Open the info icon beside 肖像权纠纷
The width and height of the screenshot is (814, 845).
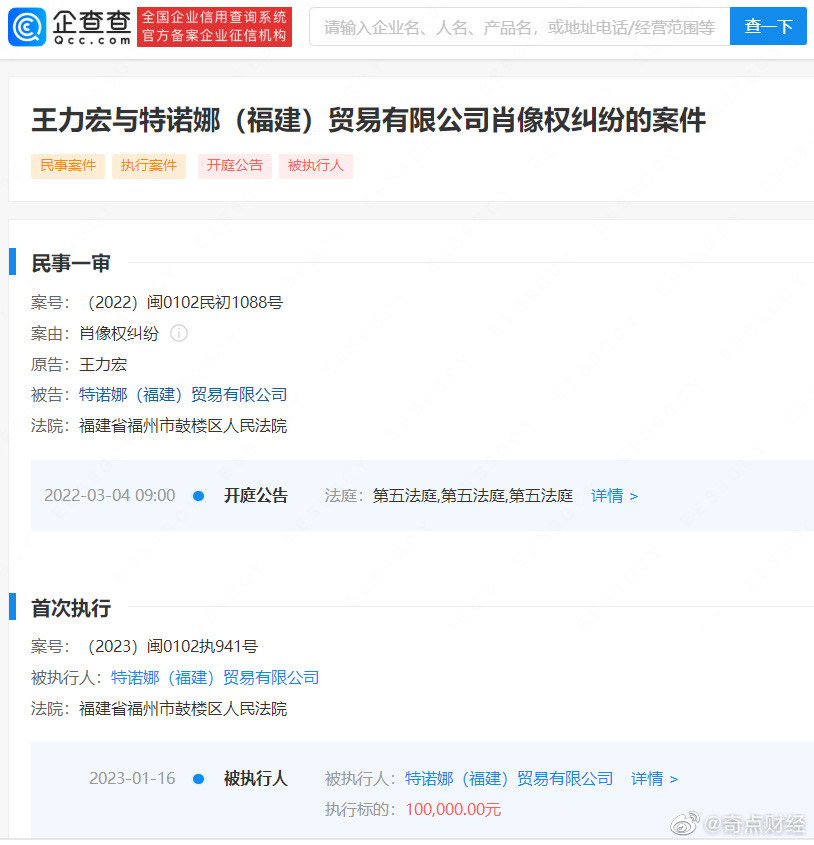179,334
